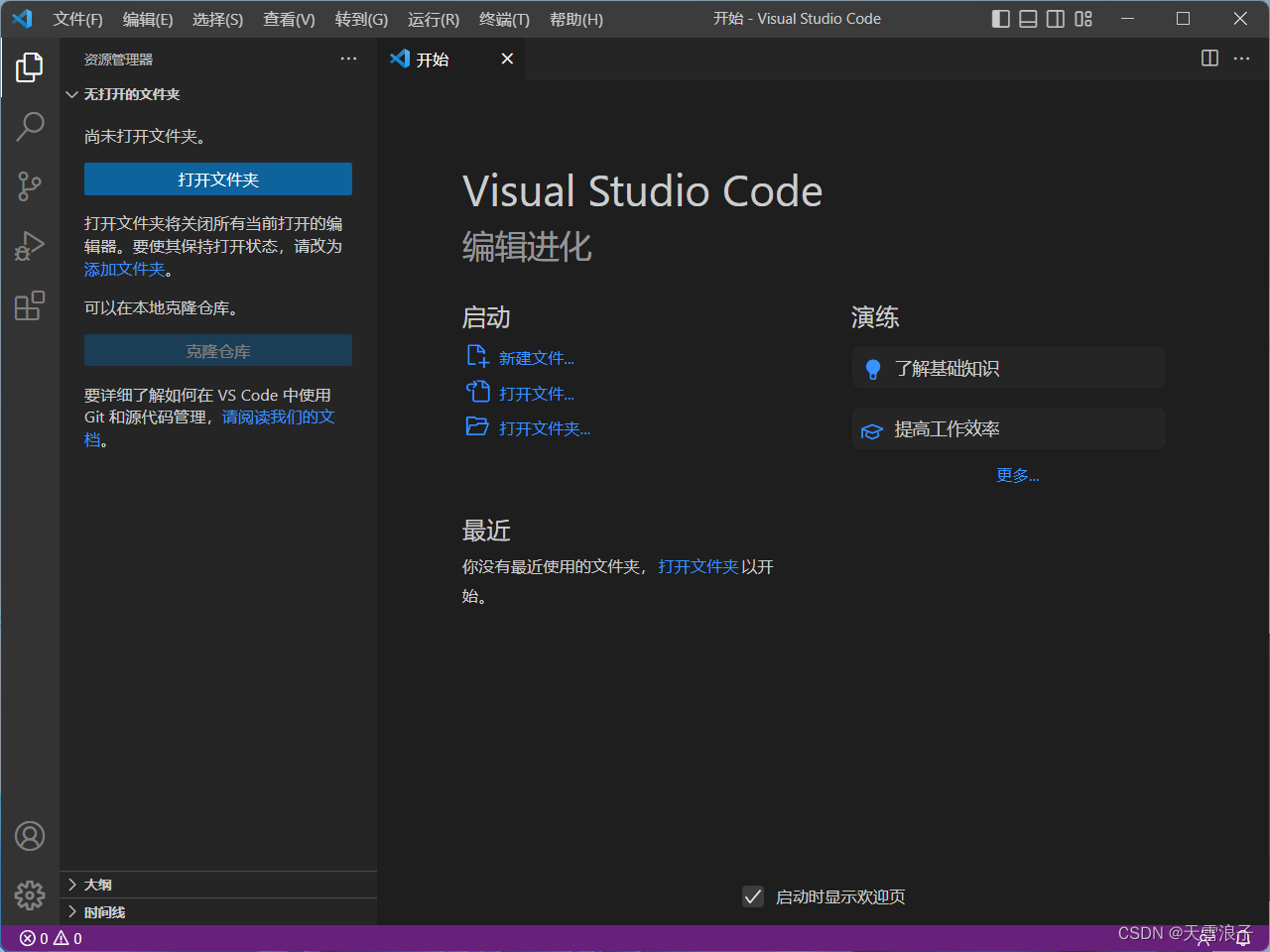1270x952 pixels.
Task: Toggle bottom panel layout icon
Action: point(1029,19)
